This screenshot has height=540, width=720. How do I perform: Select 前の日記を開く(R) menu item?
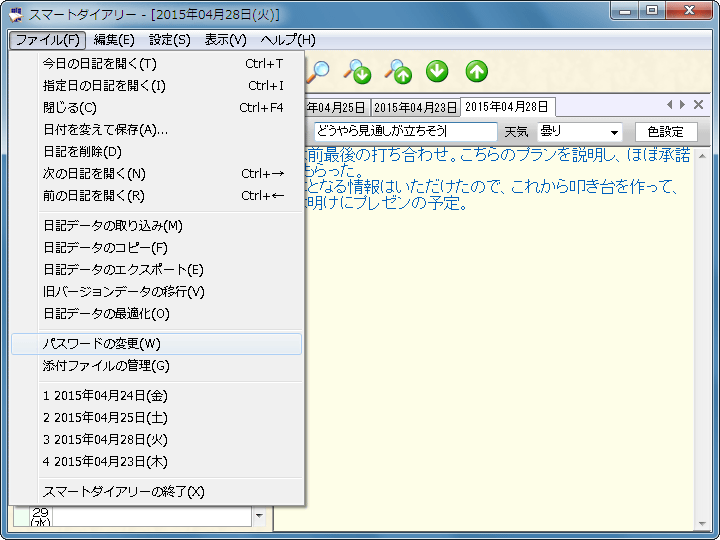pos(157,196)
